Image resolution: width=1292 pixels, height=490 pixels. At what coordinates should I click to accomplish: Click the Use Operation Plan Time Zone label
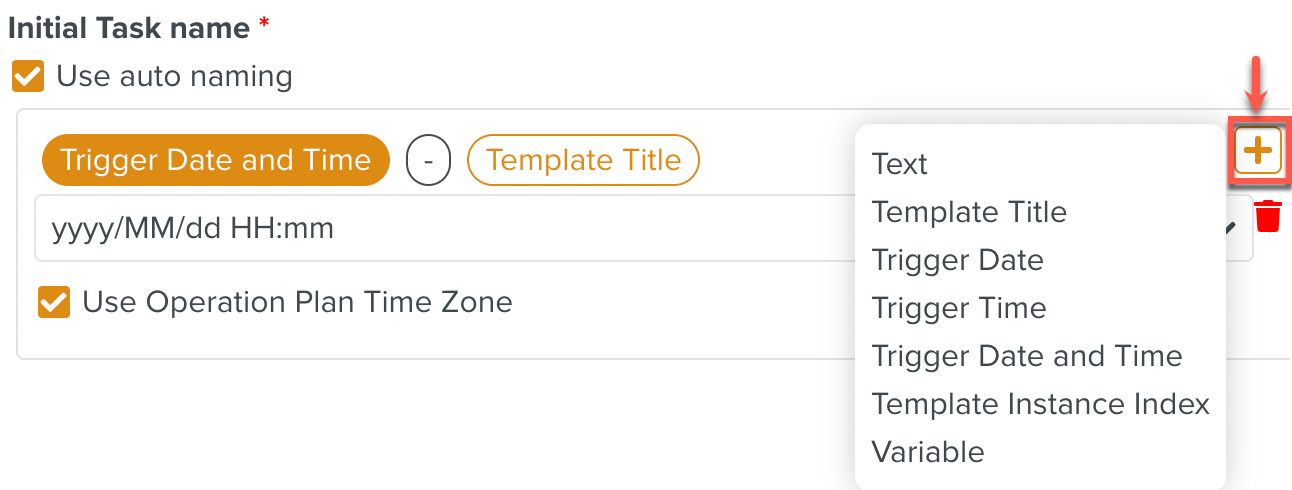tap(297, 302)
